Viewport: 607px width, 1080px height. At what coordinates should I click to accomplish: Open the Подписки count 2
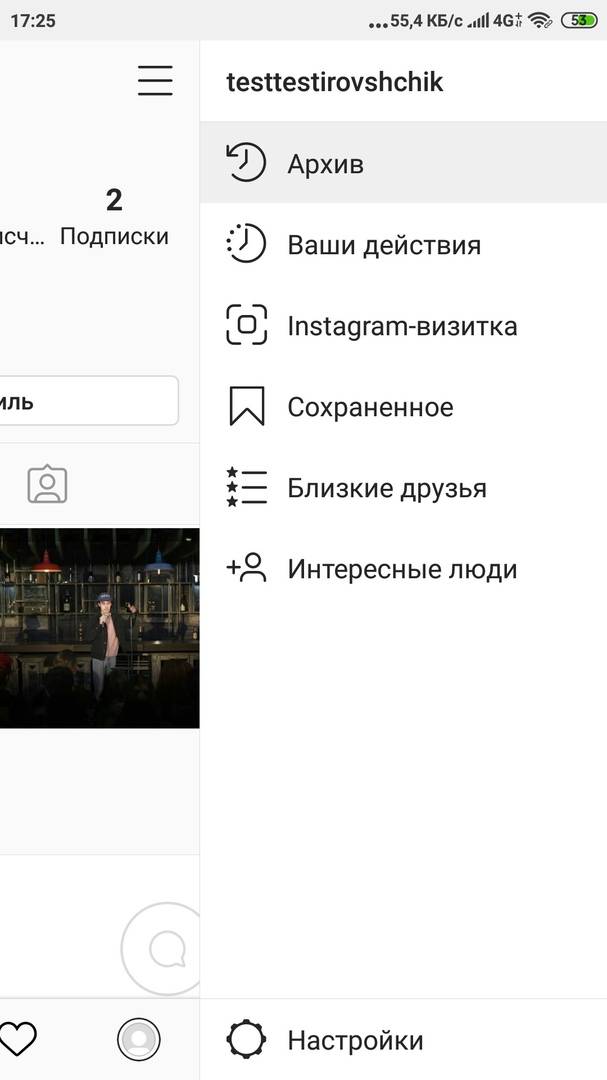click(x=114, y=218)
